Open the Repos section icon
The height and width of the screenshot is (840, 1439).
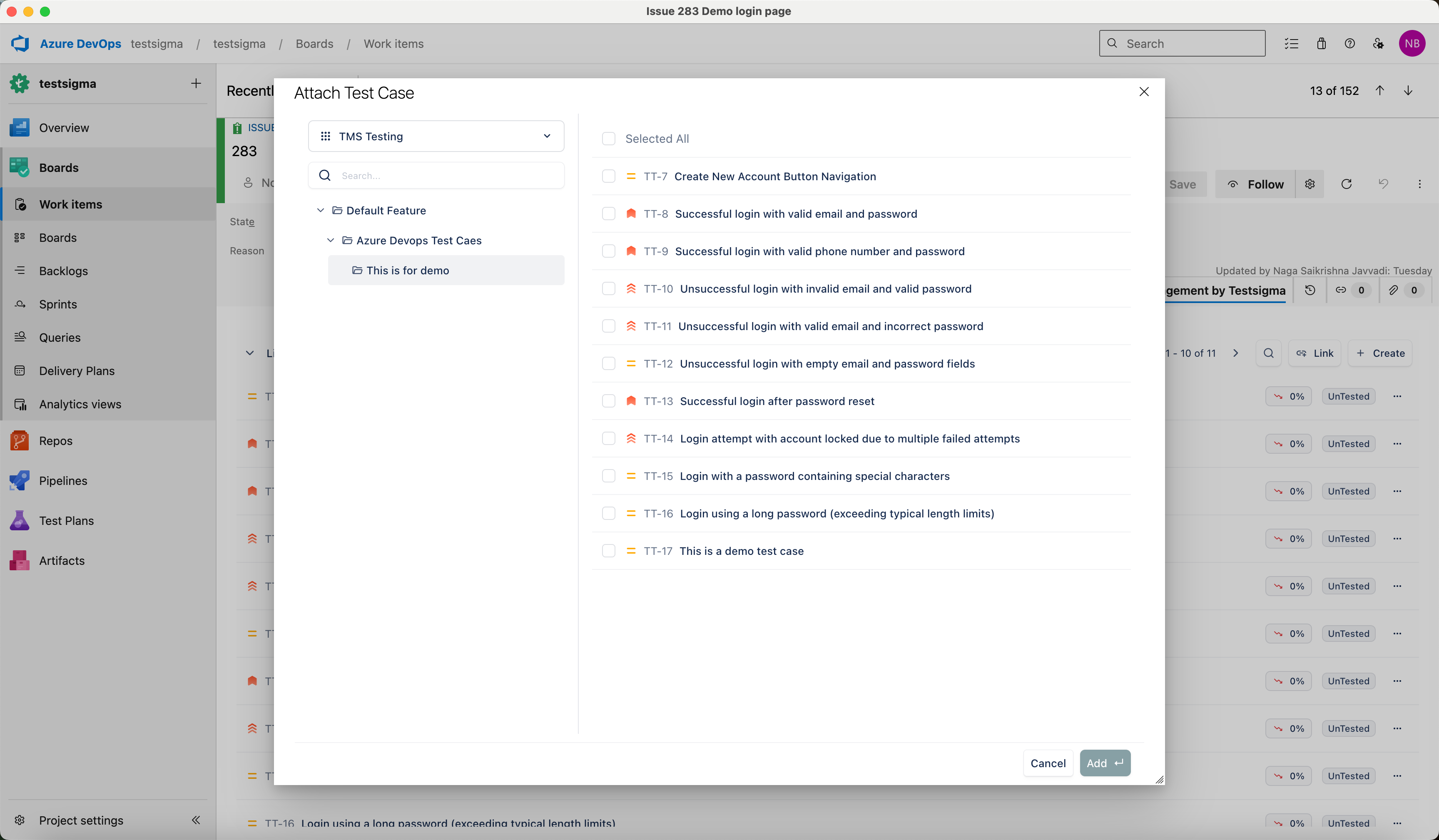click(x=20, y=441)
